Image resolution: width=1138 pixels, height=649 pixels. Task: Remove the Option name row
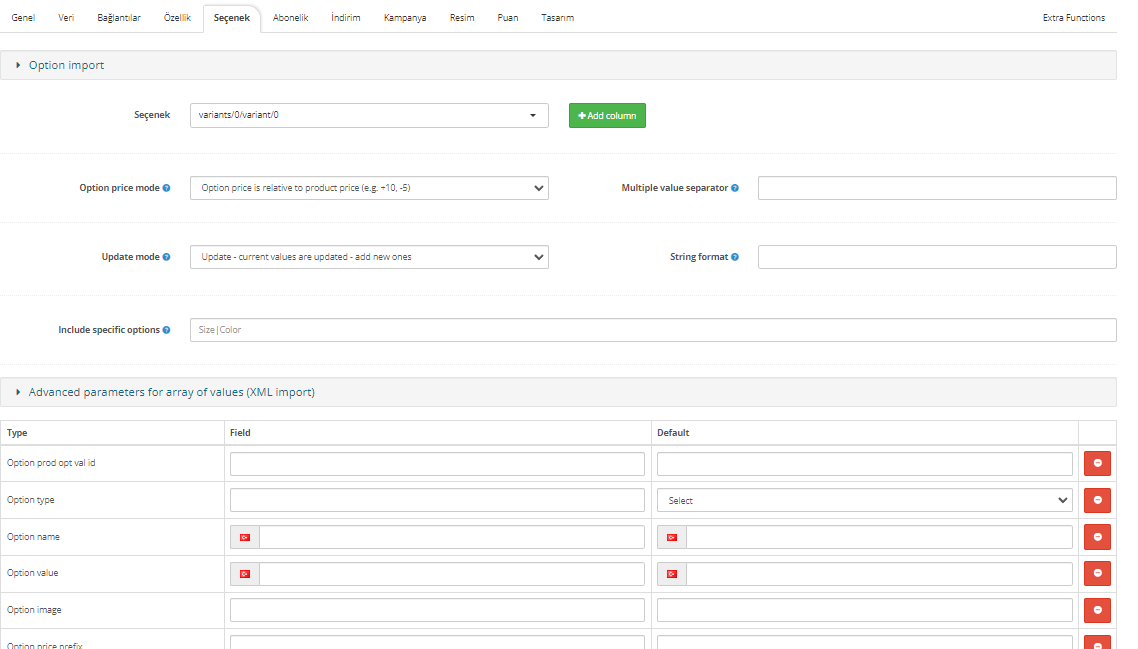1097,537
